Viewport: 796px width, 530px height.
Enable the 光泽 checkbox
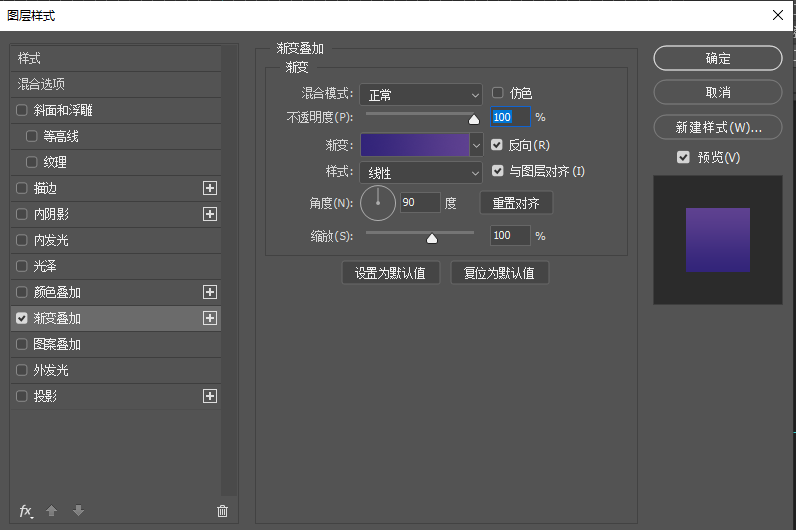pos(22,266)
